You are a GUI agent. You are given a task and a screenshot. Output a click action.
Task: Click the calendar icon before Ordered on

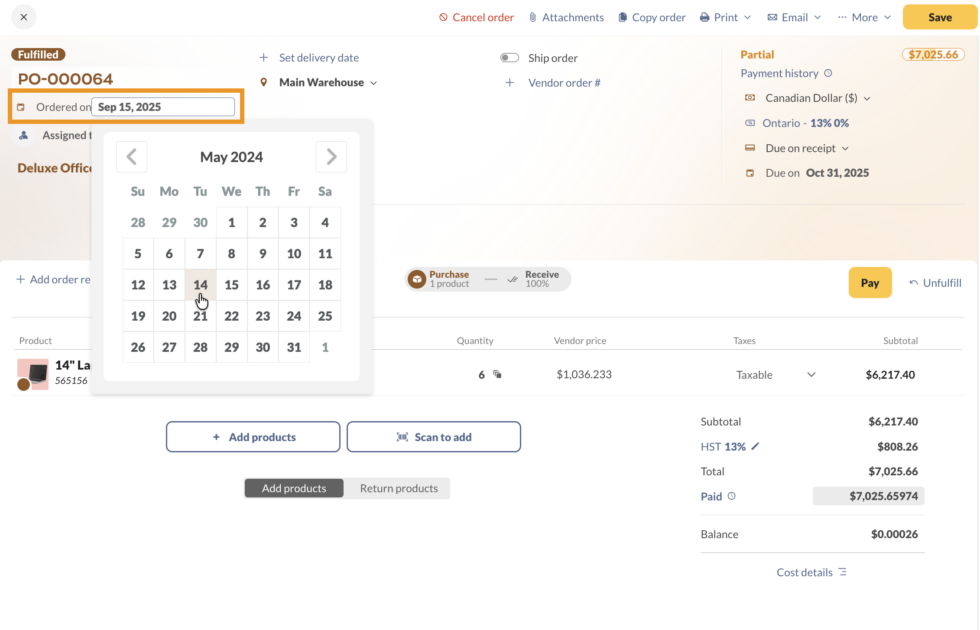(21, 107)
